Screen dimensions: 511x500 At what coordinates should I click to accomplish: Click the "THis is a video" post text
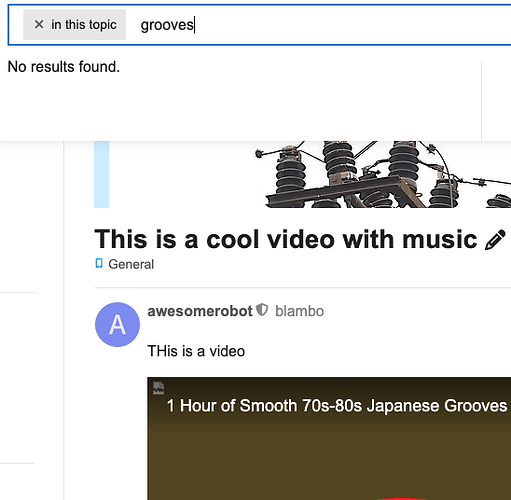coord(196,351)
